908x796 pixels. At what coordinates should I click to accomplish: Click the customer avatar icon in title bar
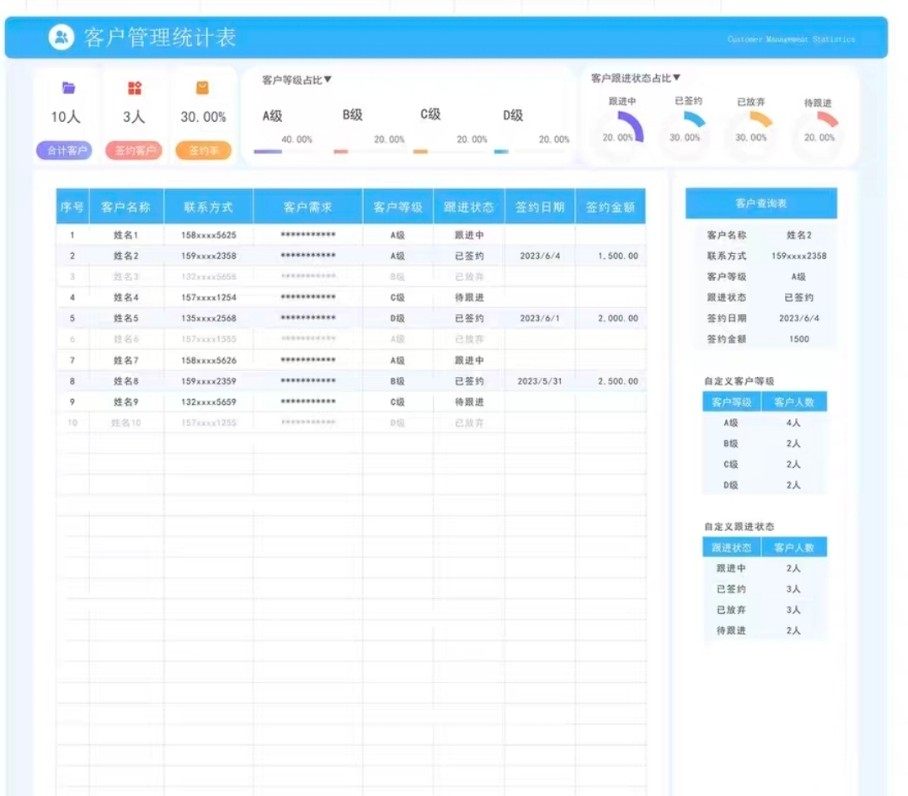61,38
